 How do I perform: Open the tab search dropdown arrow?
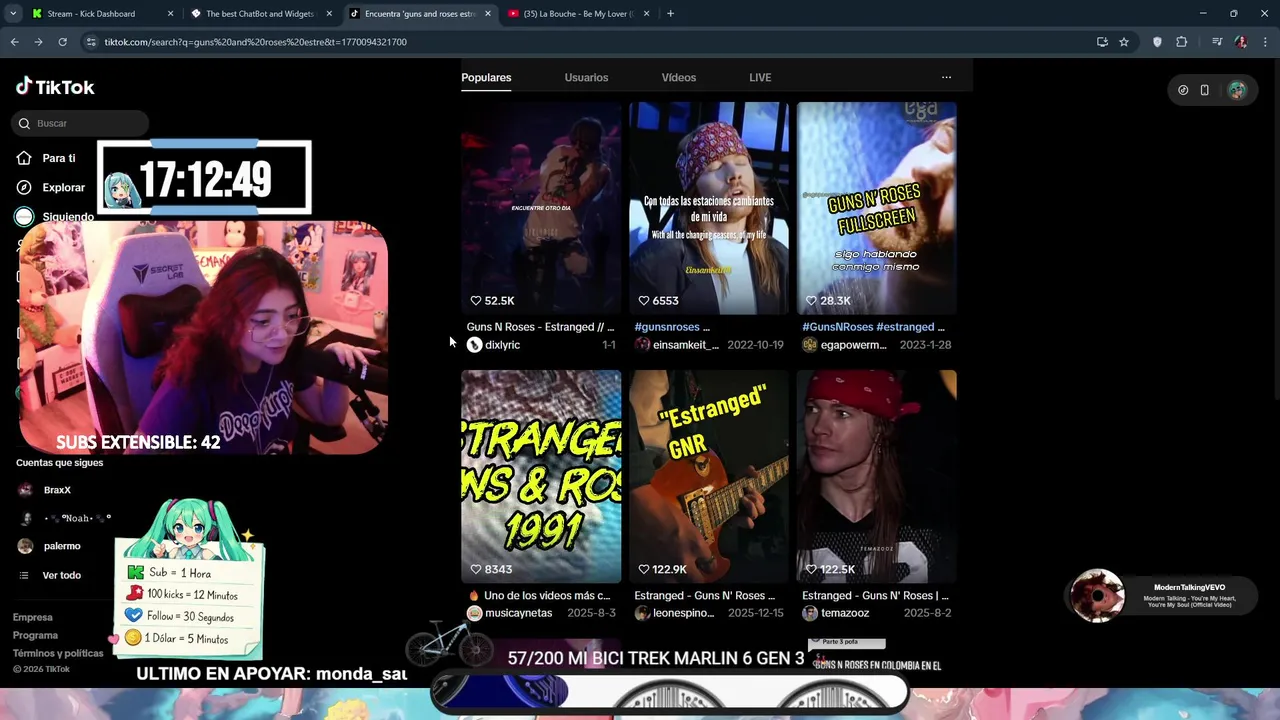point(13,14)
